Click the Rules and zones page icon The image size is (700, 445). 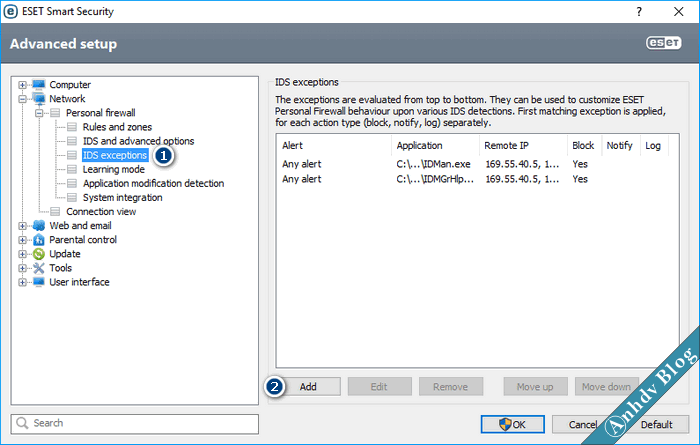(72, 127)
